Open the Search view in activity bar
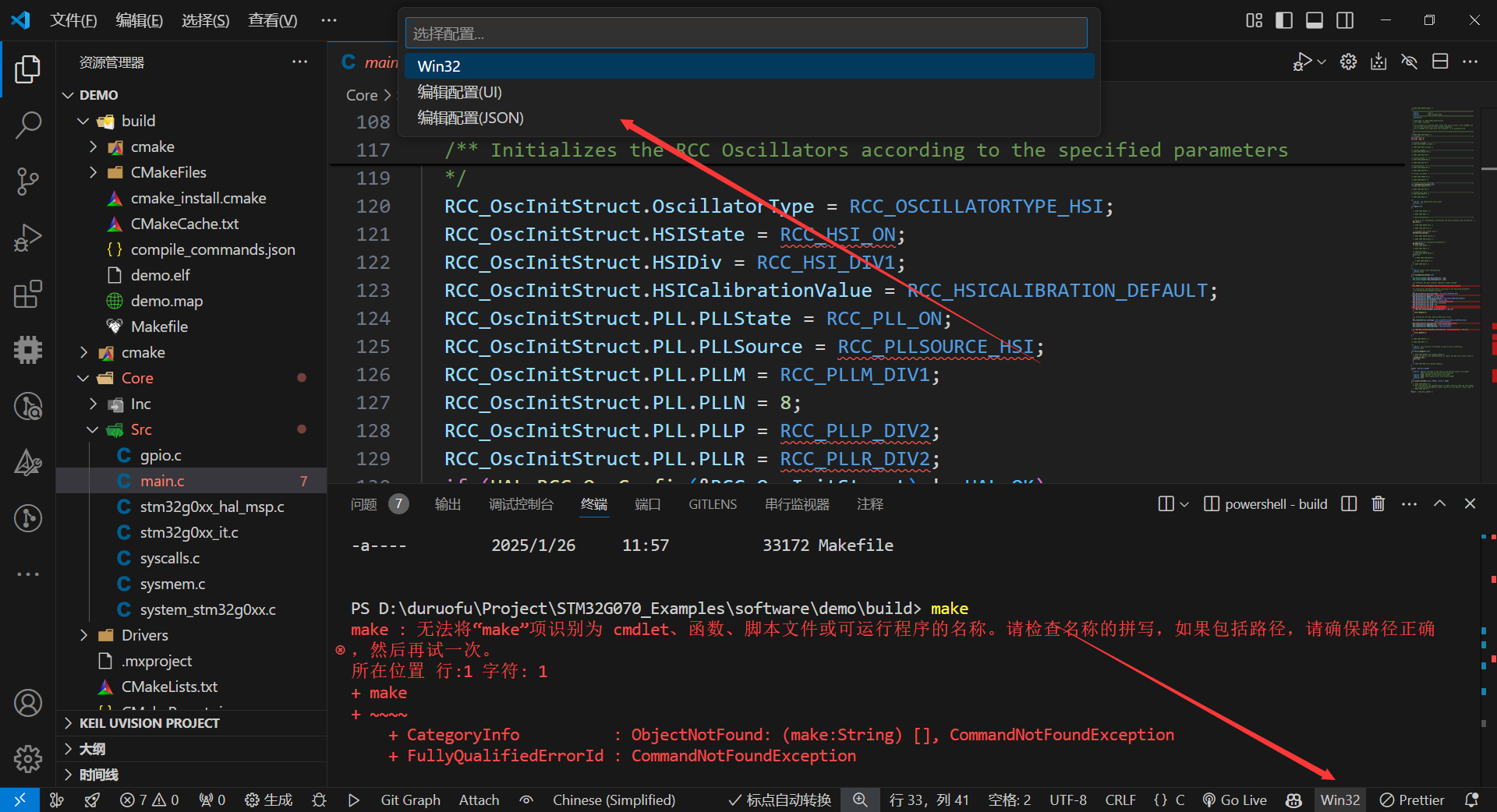This screenshot has height=812, width=1497. (x=28, y=125)
